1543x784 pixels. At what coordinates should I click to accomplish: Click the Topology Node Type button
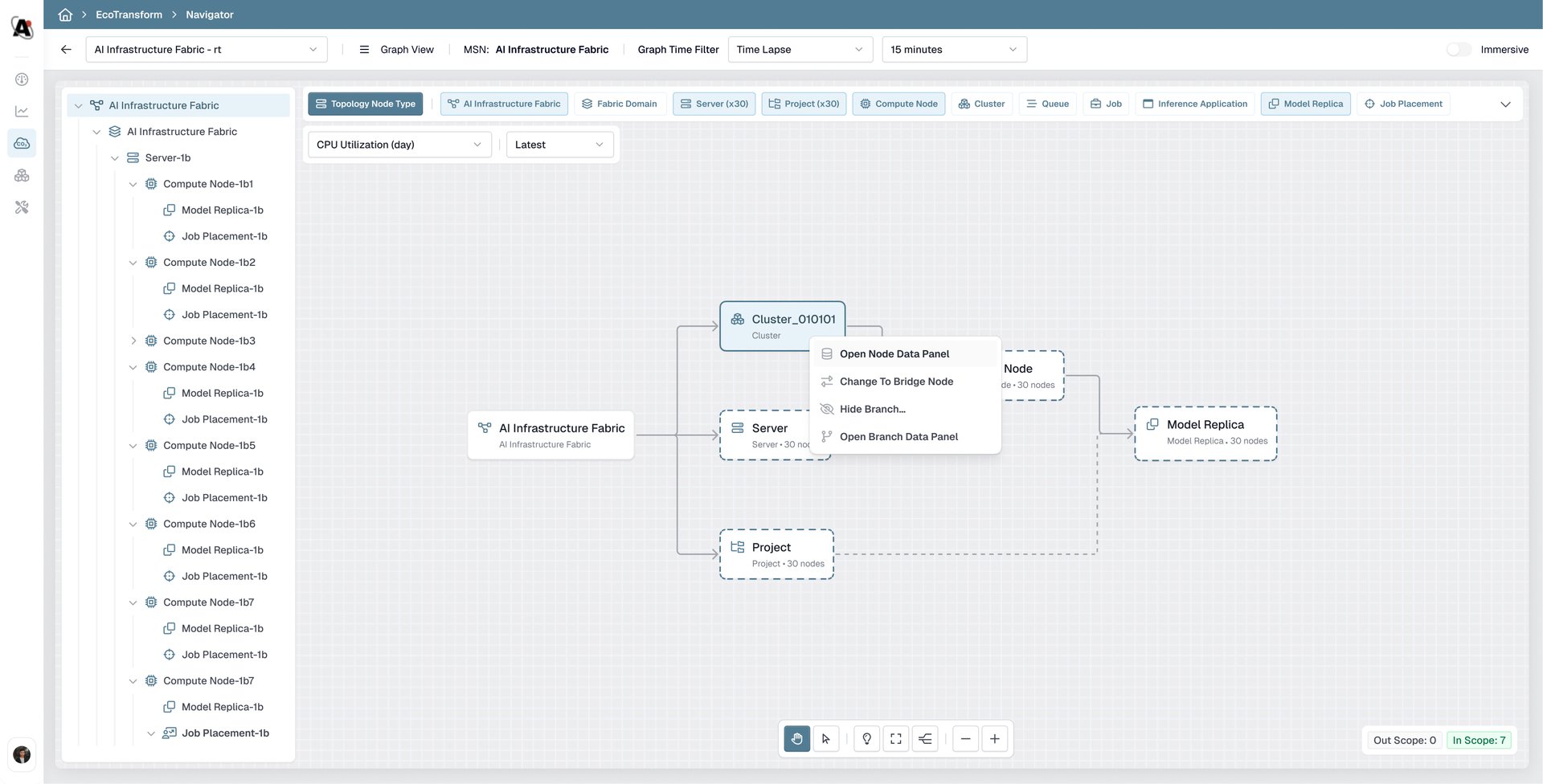click(366, 104)
